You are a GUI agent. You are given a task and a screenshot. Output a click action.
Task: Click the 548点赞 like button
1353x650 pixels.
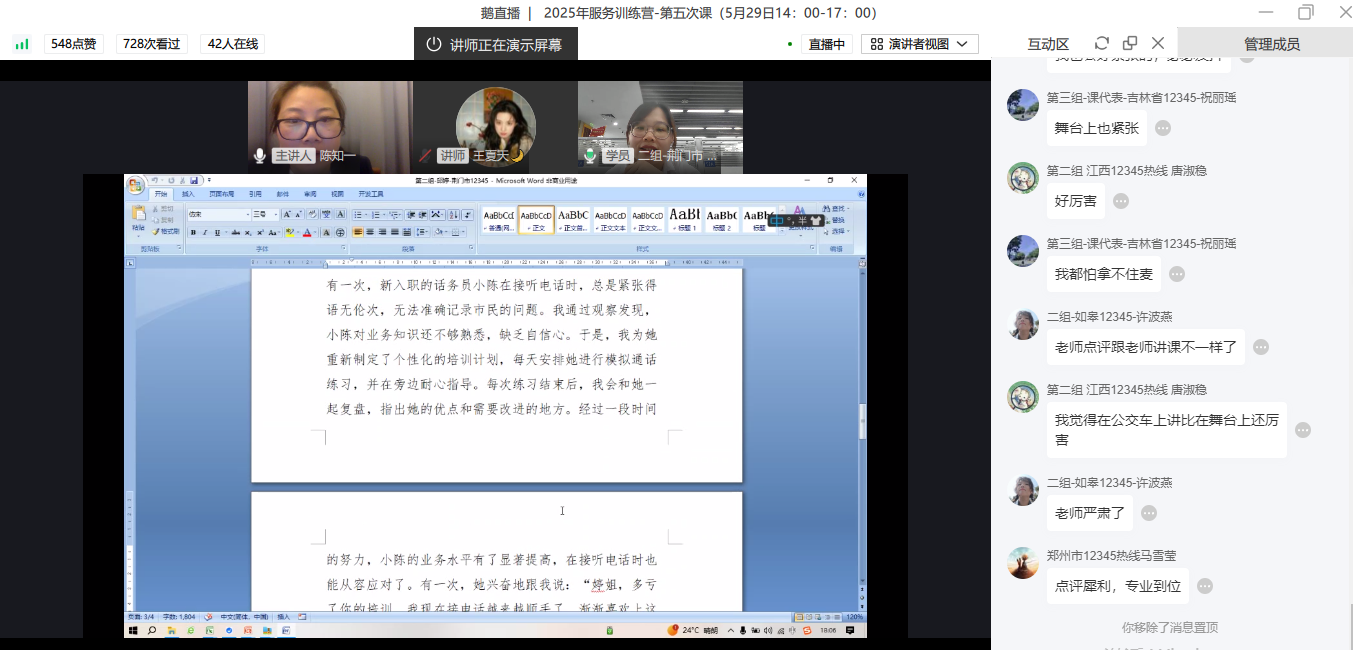tap(73, 44)
